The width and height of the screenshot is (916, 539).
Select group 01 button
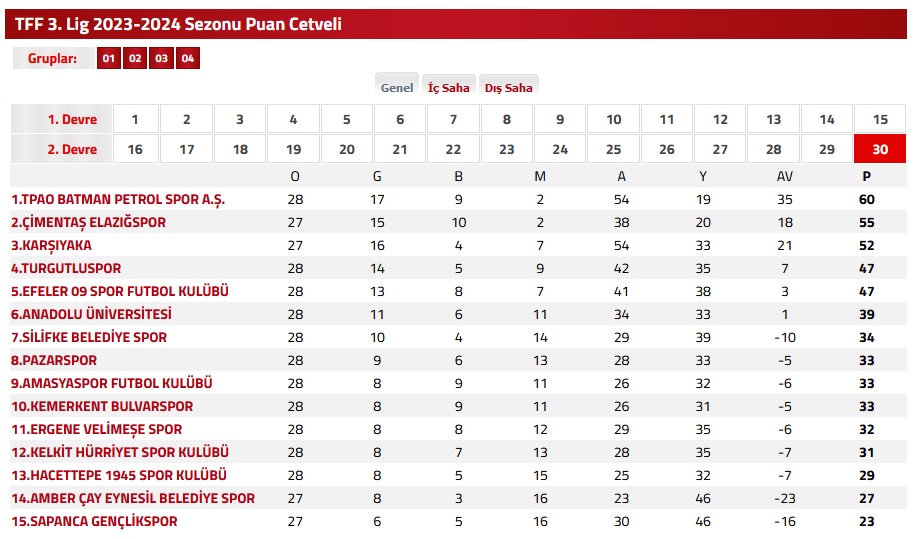(x=108, y=59)
